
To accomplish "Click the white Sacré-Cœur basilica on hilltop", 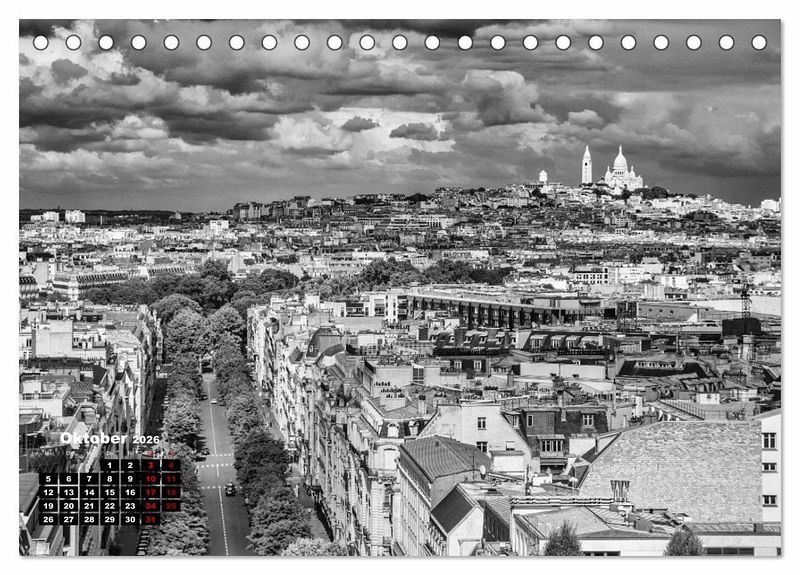I will click(621, 171).
